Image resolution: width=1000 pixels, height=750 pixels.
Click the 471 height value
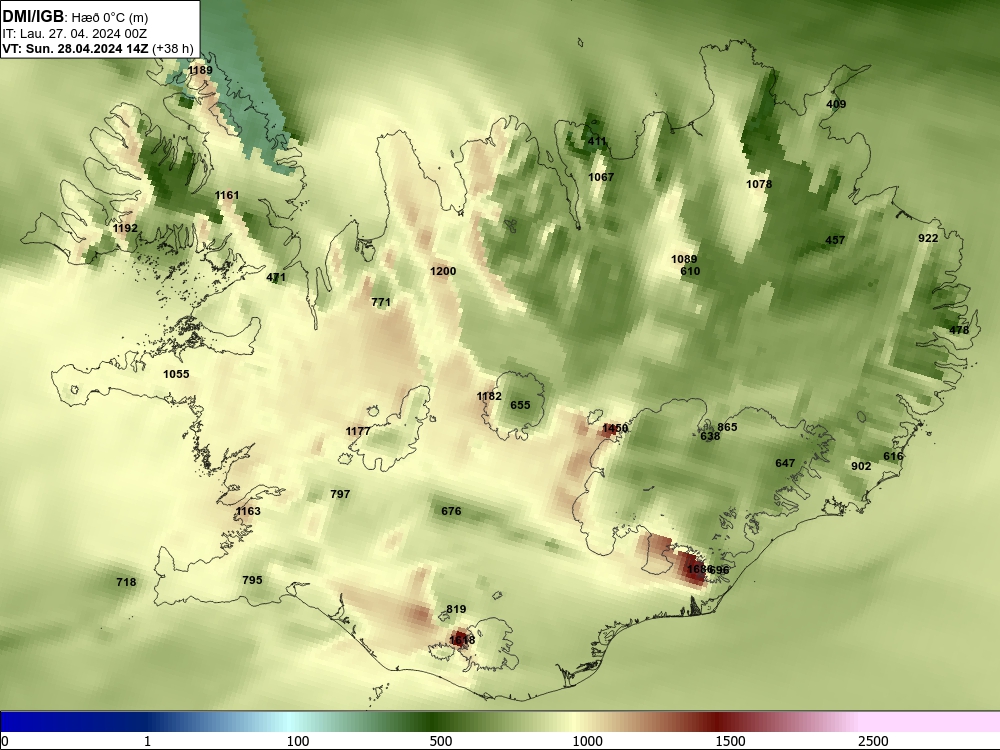(276, 277)
